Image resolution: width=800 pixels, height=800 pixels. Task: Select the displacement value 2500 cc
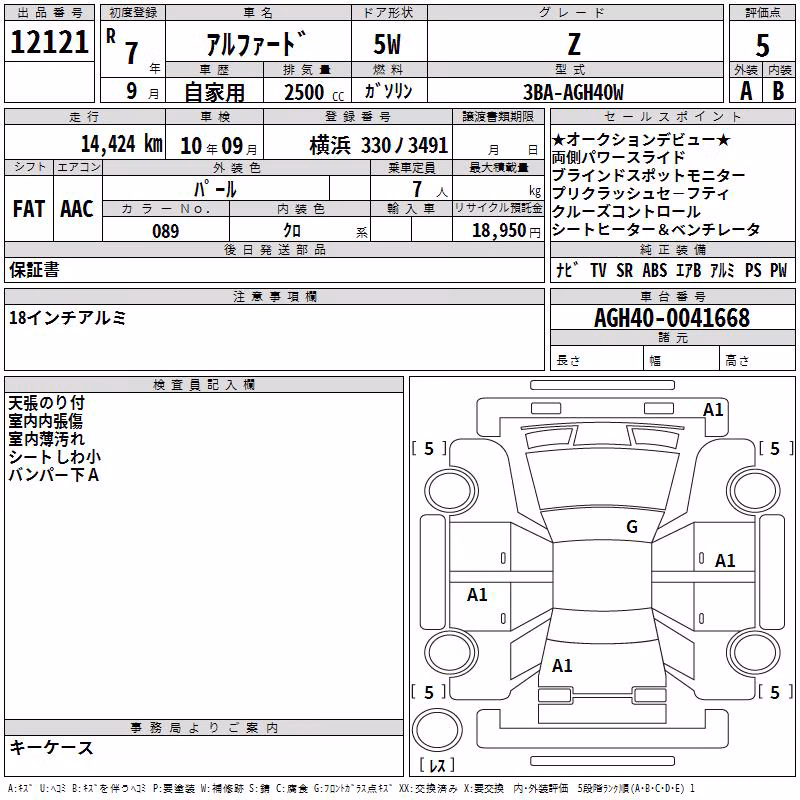[314, 92]
